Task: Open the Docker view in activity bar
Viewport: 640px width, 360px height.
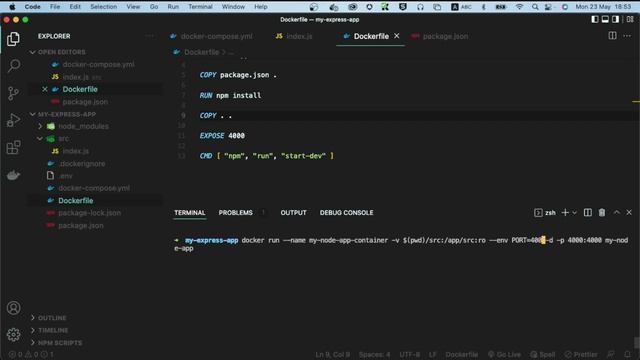Action: pos(13,175)
